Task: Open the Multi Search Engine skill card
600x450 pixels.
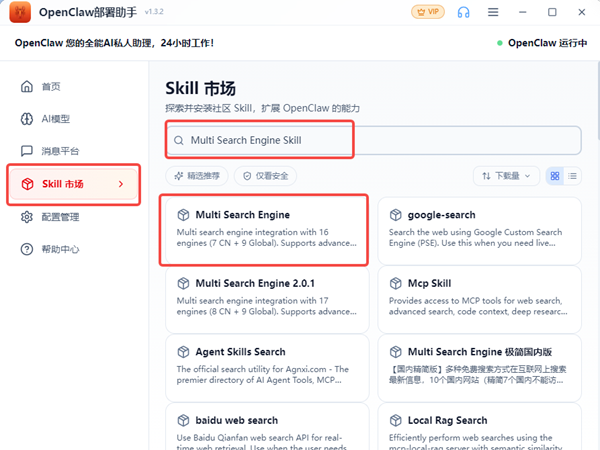Action: tap(267, 230)
